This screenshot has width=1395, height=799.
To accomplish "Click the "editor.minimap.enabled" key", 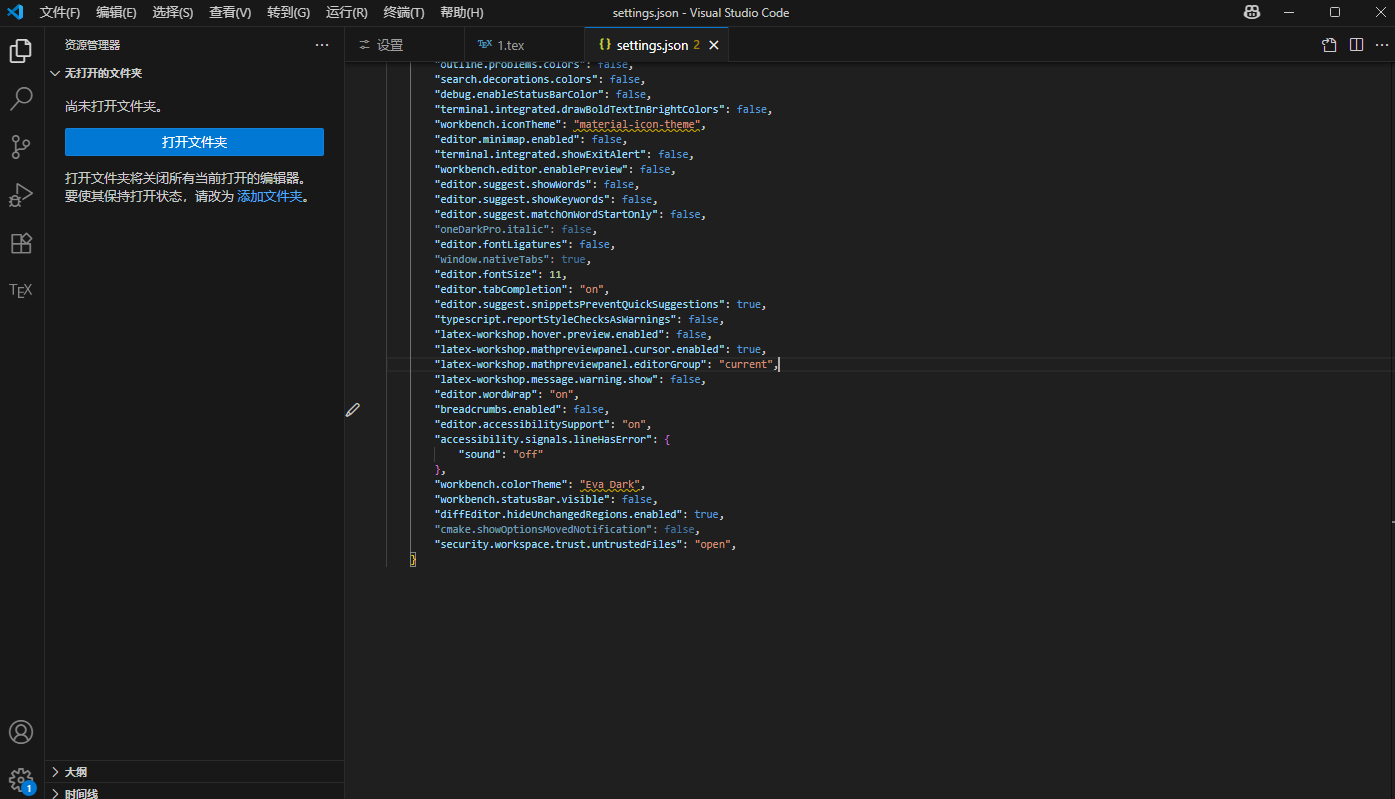I will pos(506,140).
